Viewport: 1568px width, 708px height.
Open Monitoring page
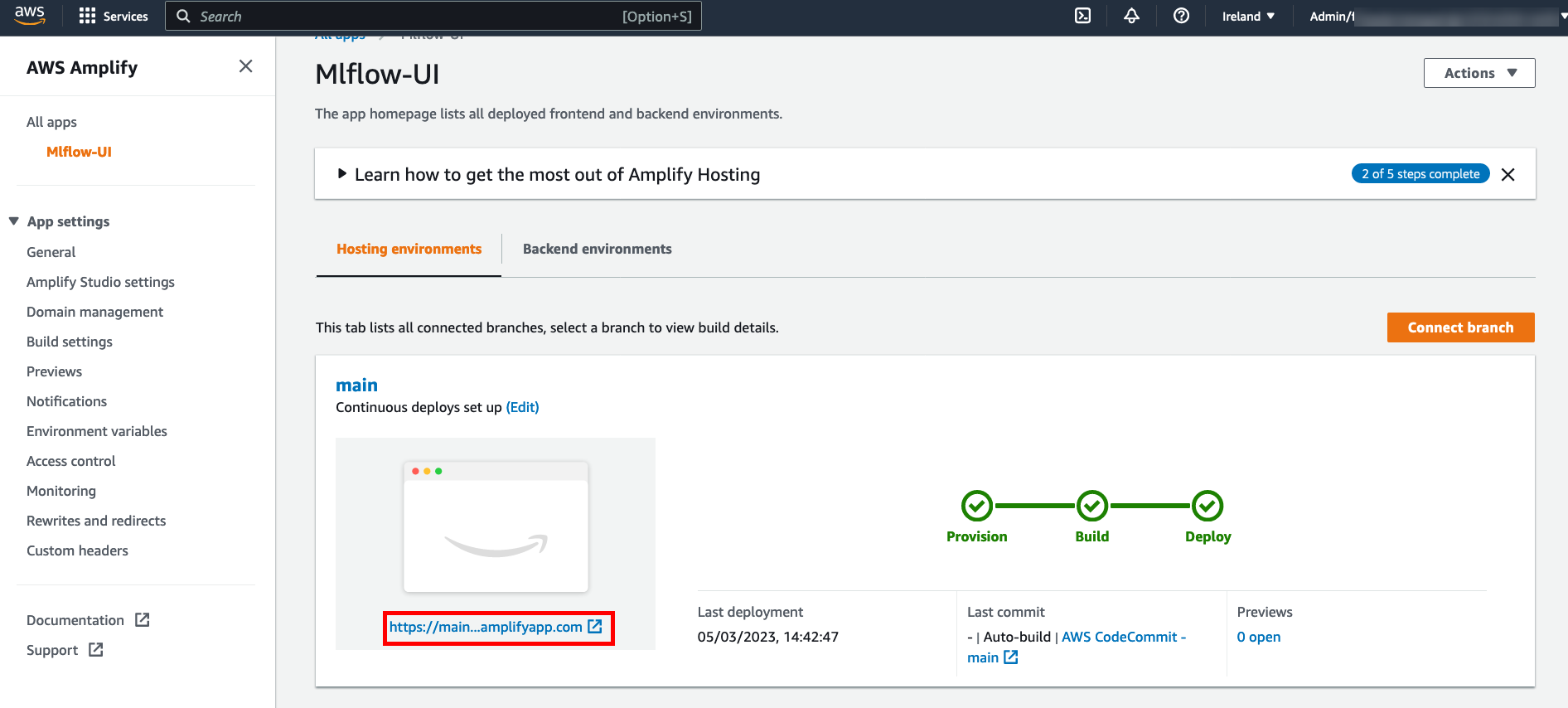click(x=61, y=491)
